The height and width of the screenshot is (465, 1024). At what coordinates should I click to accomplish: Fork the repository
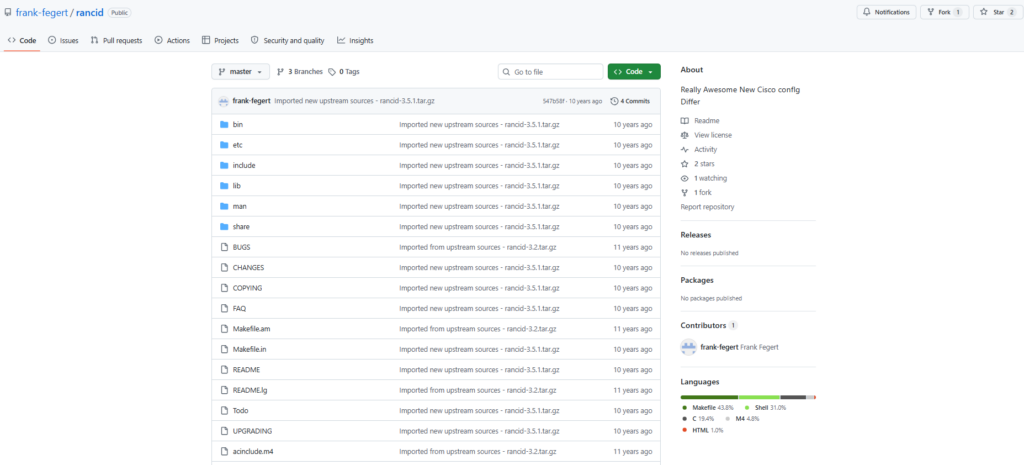pyautogui.click(x=944, y=12)
